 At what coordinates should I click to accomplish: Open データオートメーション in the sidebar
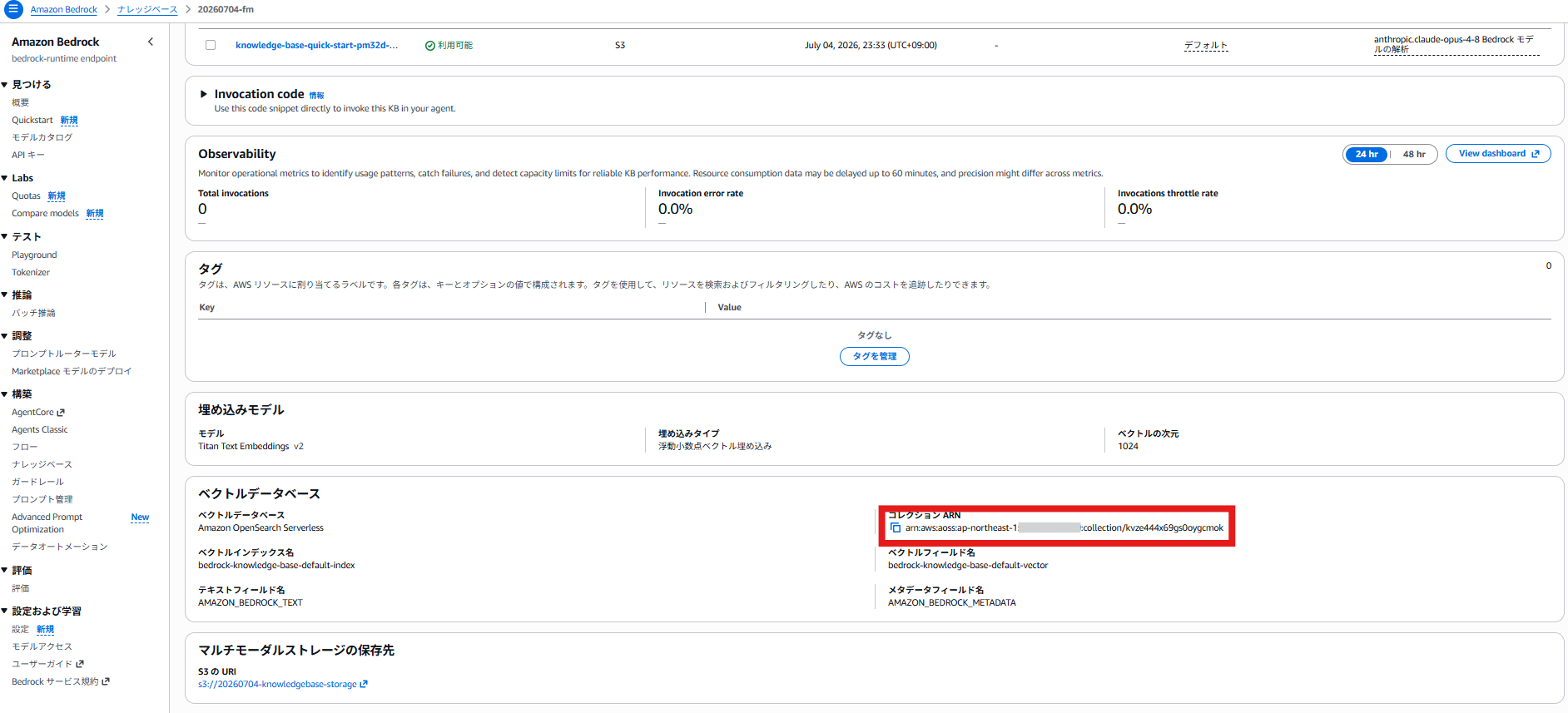(x=59, y=547)
